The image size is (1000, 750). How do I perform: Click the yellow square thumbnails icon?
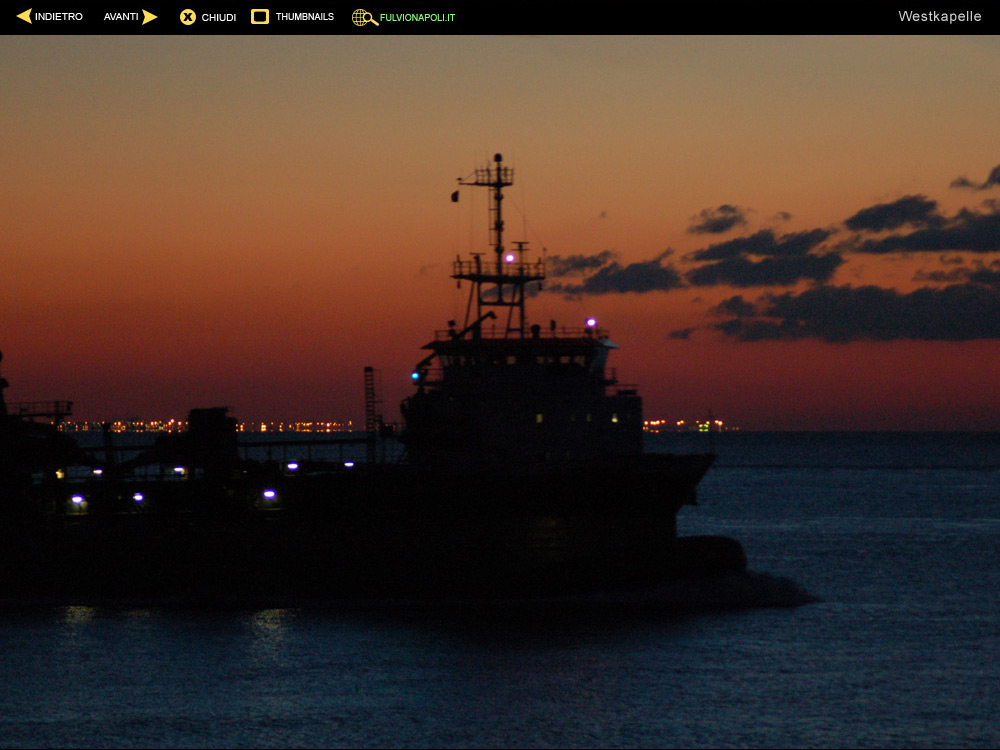click(260, 17)
